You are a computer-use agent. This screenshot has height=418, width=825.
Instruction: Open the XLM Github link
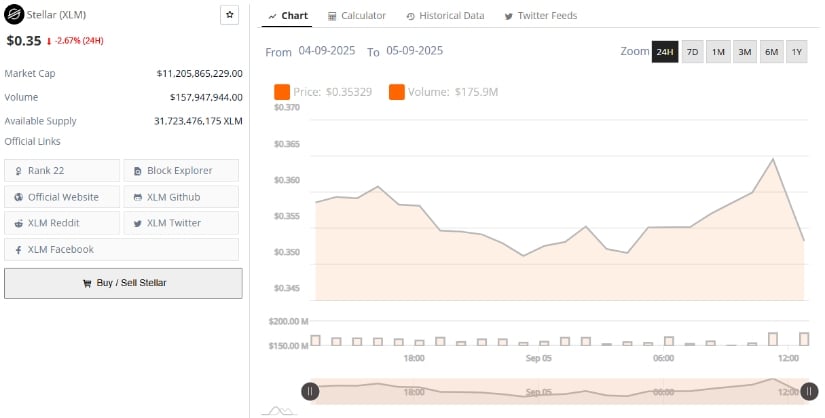click(x=181, y=197)
